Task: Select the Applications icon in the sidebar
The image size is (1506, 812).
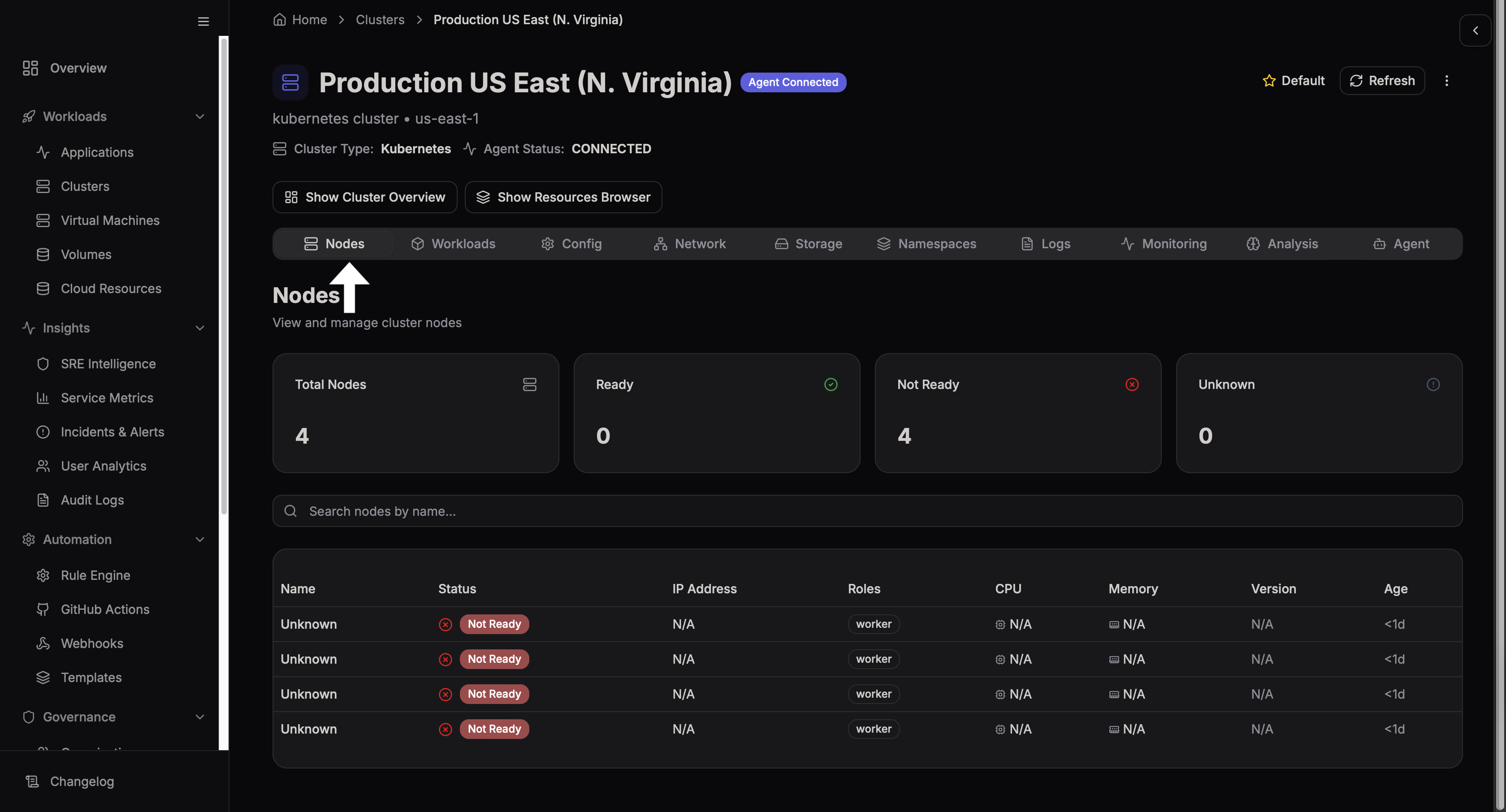Action: click(43, 152)
